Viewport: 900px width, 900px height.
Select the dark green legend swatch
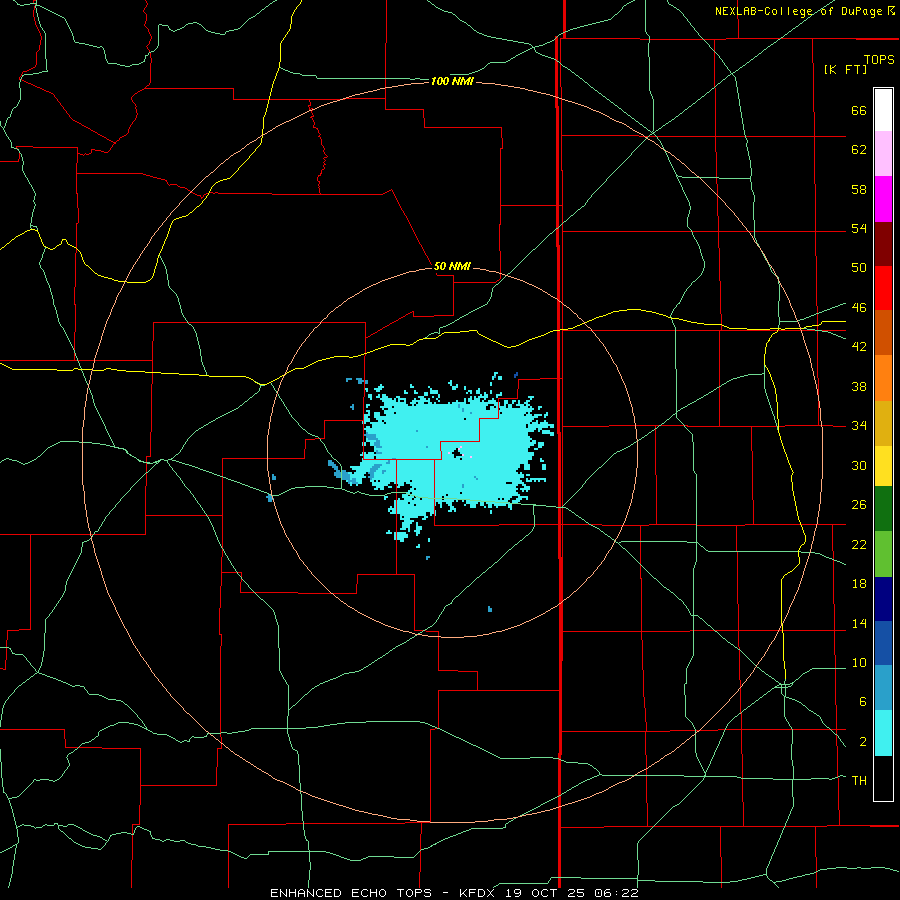coord(883,509)
